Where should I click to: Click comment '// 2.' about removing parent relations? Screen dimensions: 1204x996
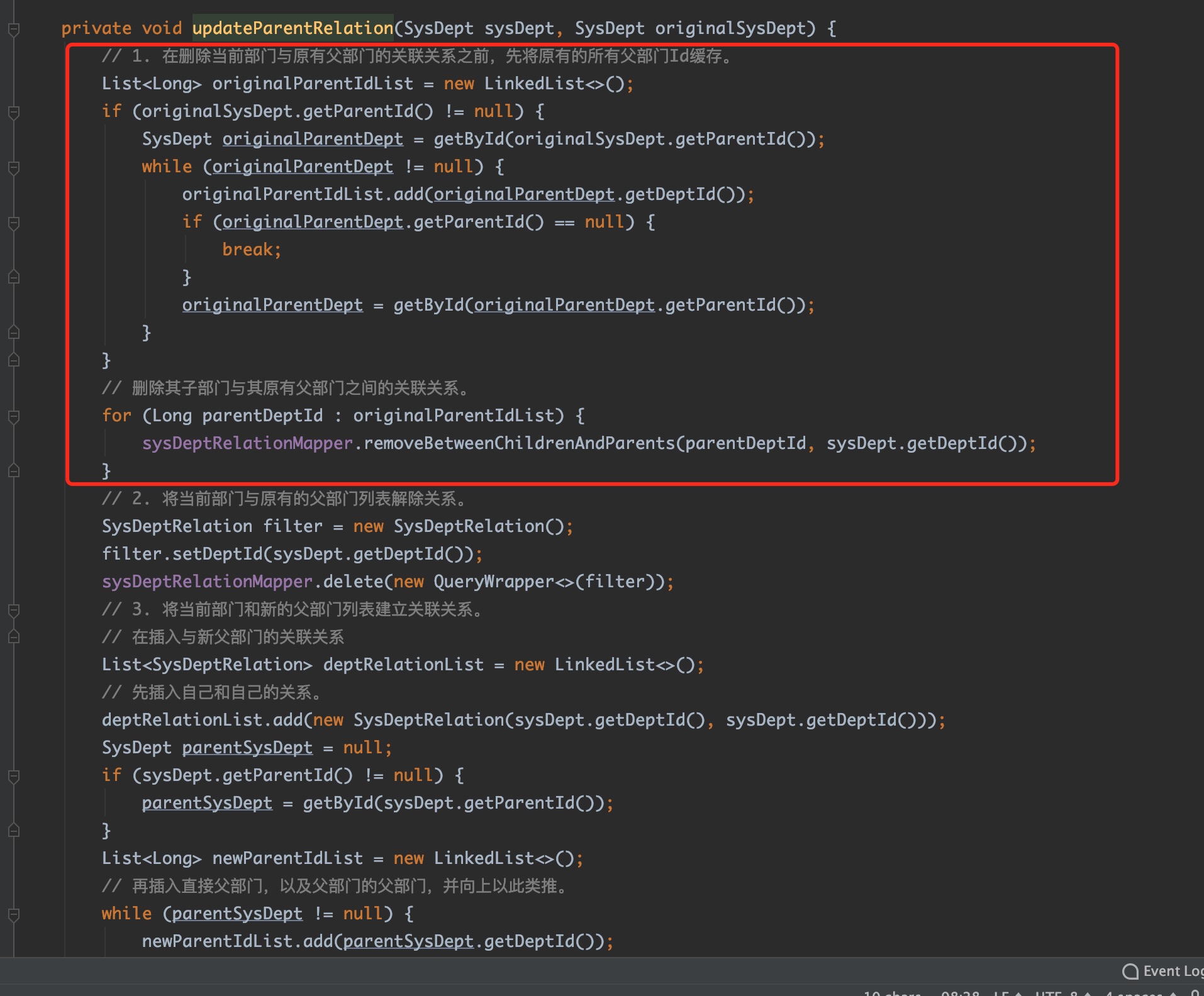285,499
